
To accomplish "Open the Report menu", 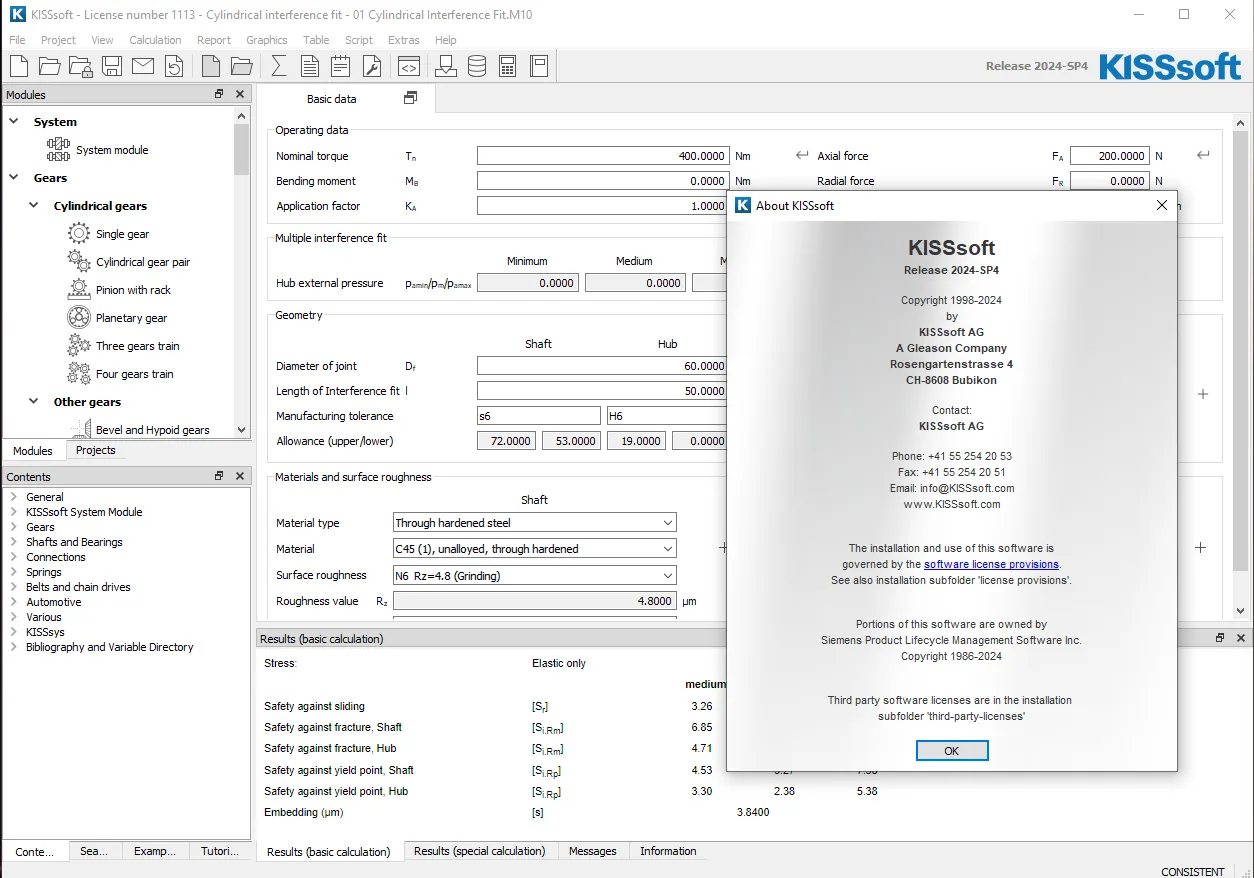I will pos(214,40).
